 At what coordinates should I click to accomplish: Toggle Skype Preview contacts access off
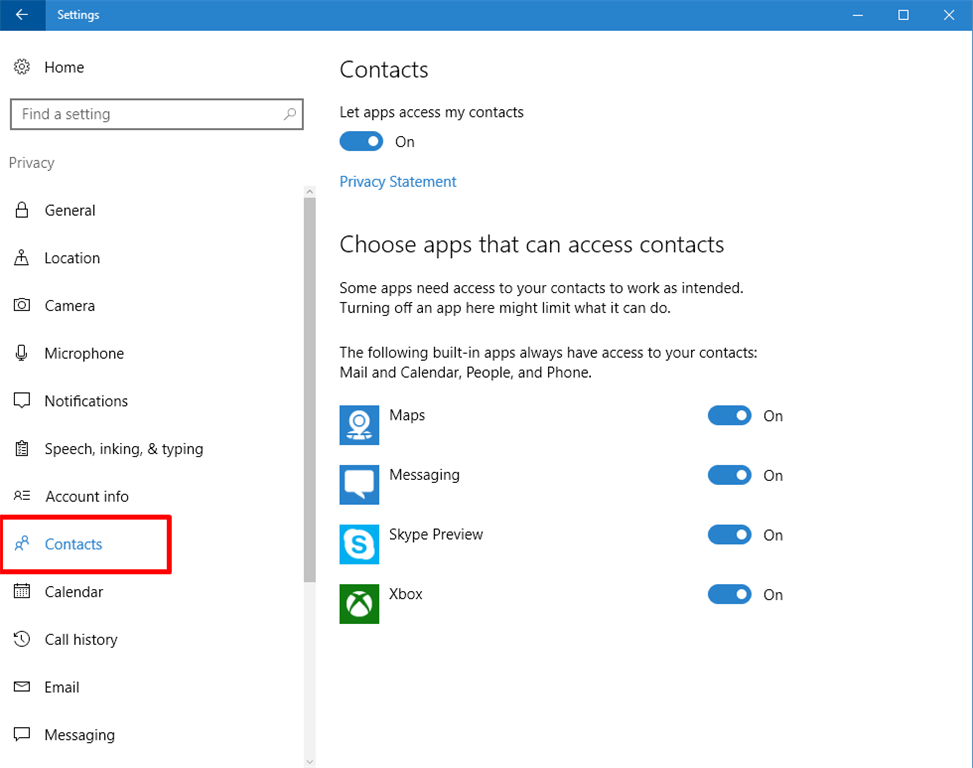[x=729, y=535]
